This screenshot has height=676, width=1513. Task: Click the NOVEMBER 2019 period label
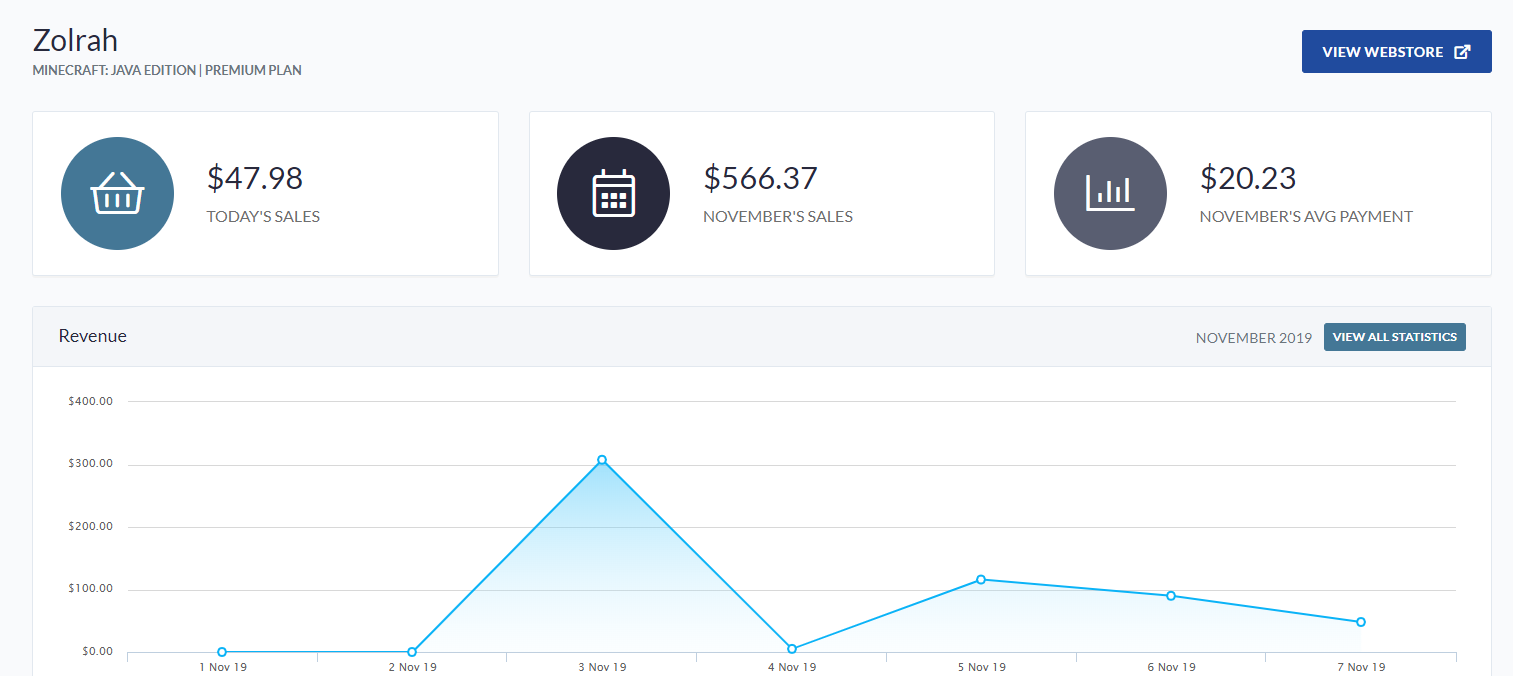tap(1253, 338)
